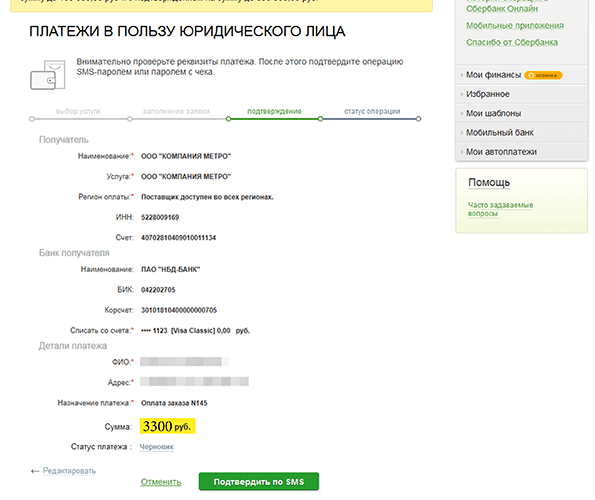Click the Корсчет value 30101810400000000705
The height and width of the screenshot is (500, 595).
(x=179, y=310)
